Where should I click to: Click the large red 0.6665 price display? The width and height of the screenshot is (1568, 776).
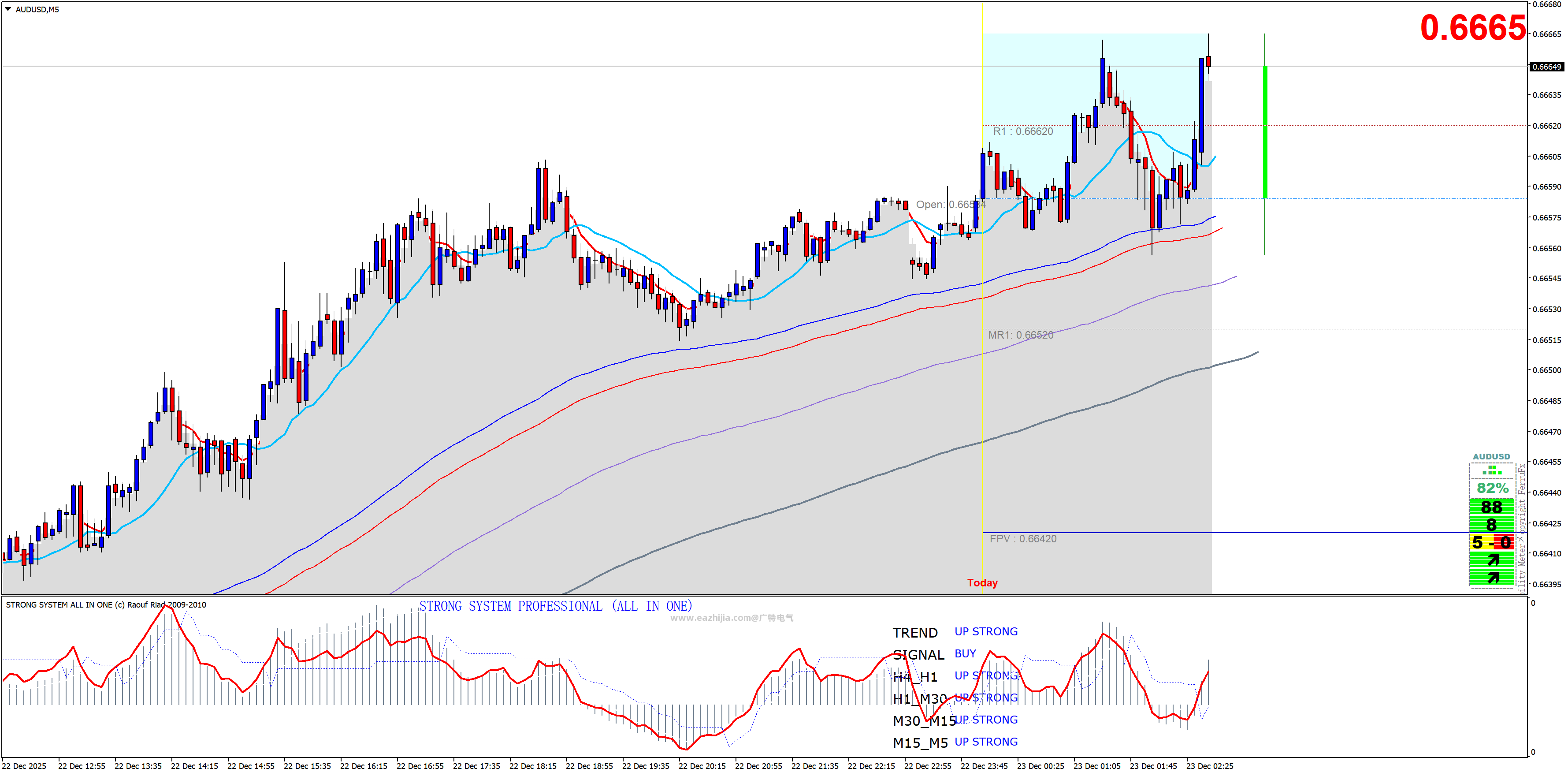tap(1473, 28)
